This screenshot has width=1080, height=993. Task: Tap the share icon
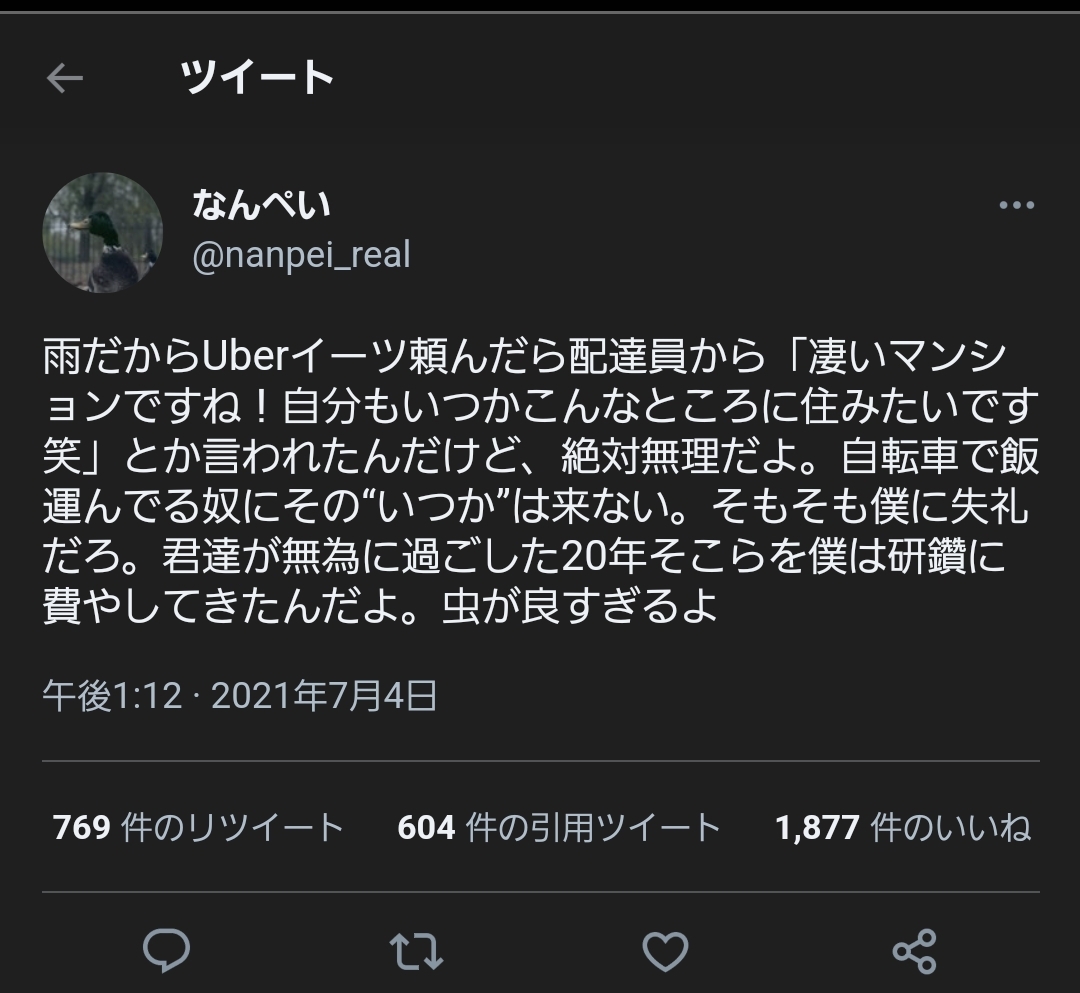[x=914, y=950]
